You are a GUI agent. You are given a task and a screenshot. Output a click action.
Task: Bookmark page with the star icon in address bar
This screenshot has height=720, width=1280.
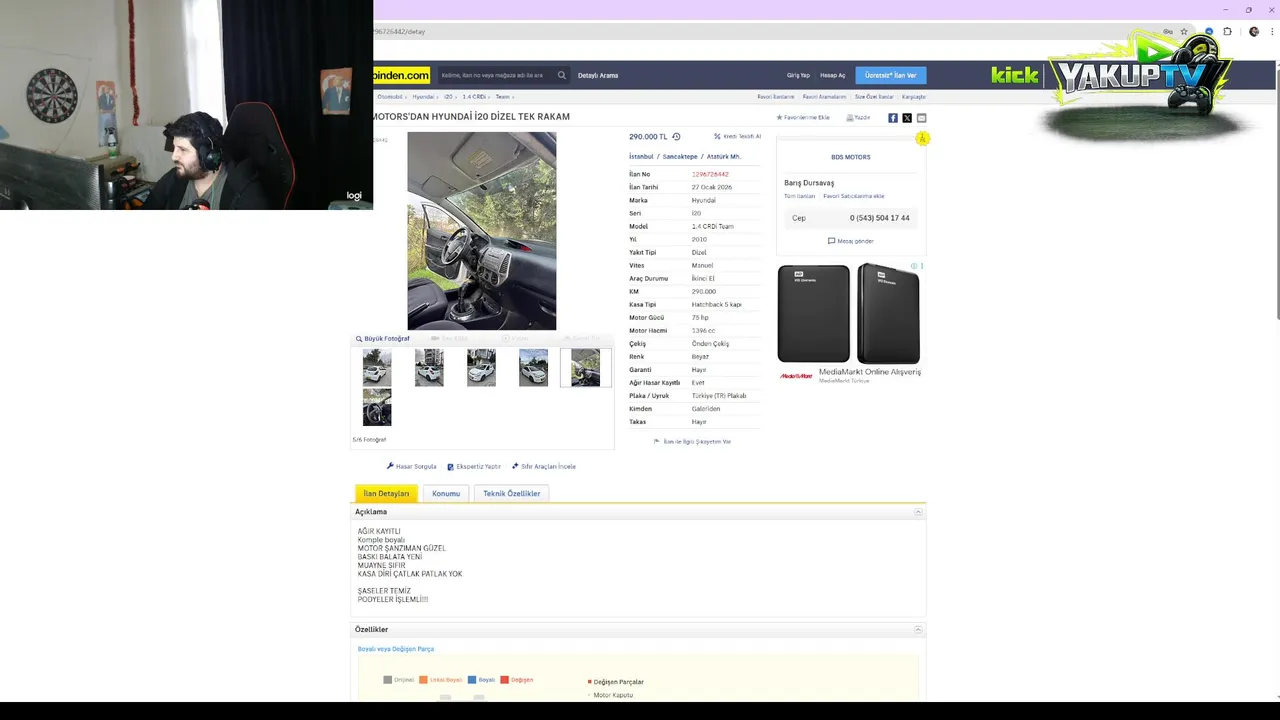pos(1184,32)
